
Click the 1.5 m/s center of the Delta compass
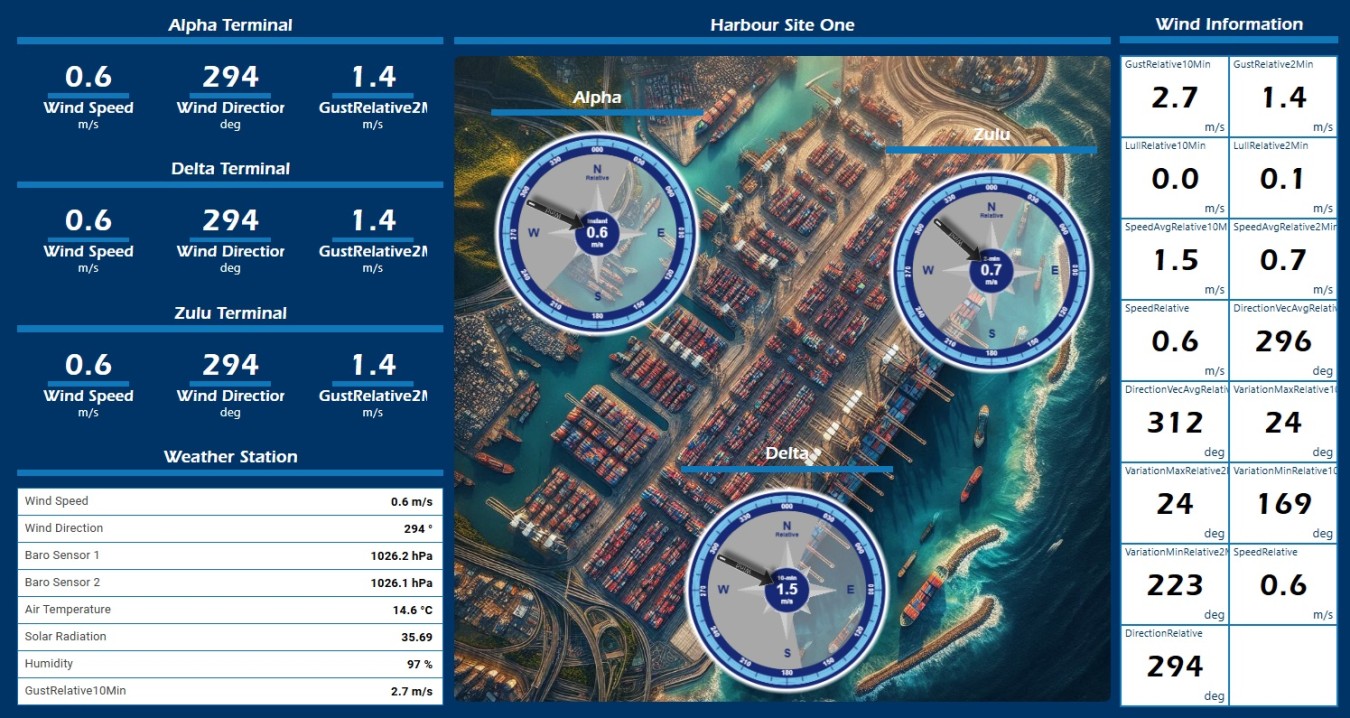tap(787, 590)
